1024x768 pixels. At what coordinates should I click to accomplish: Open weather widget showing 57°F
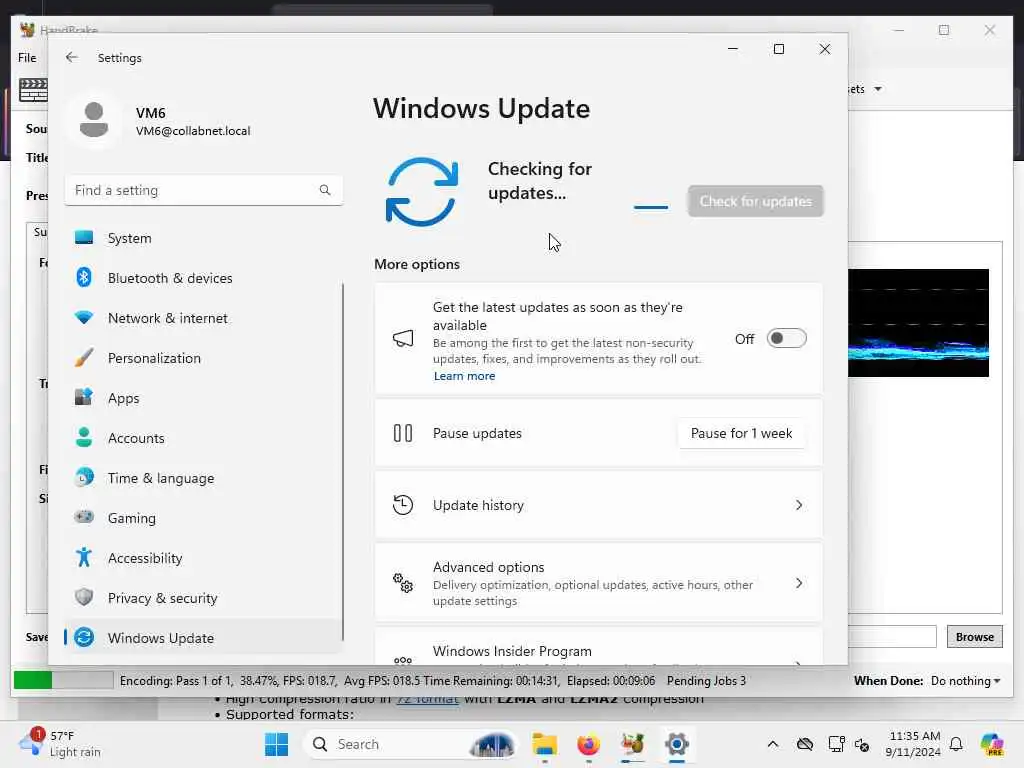pyautogui.click(x=60, y=743)
